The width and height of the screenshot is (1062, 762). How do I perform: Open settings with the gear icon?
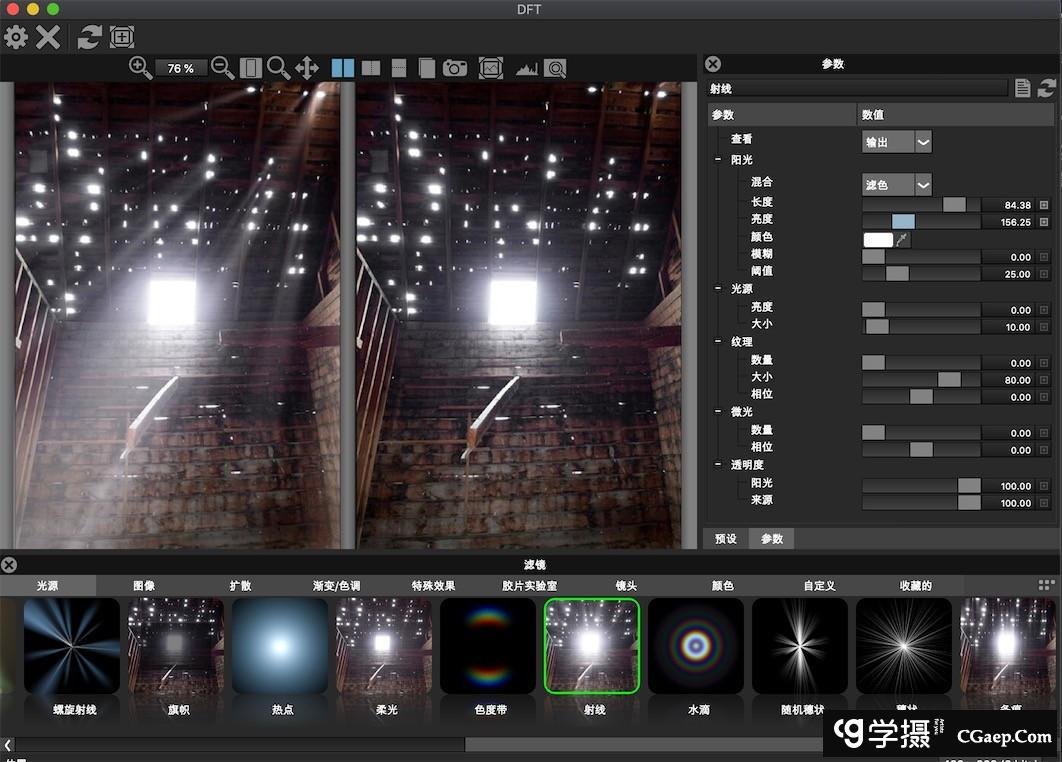(x=16, y=38)
